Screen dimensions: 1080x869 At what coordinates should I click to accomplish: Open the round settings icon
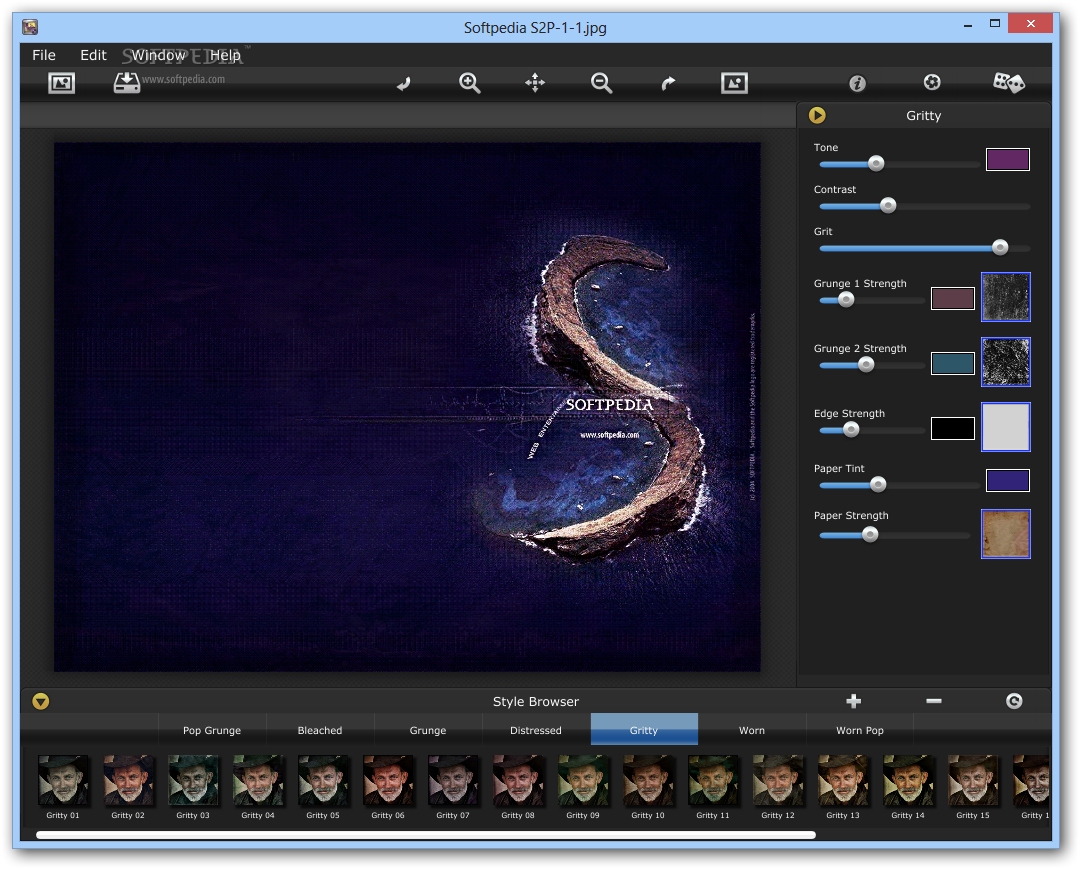932,83
